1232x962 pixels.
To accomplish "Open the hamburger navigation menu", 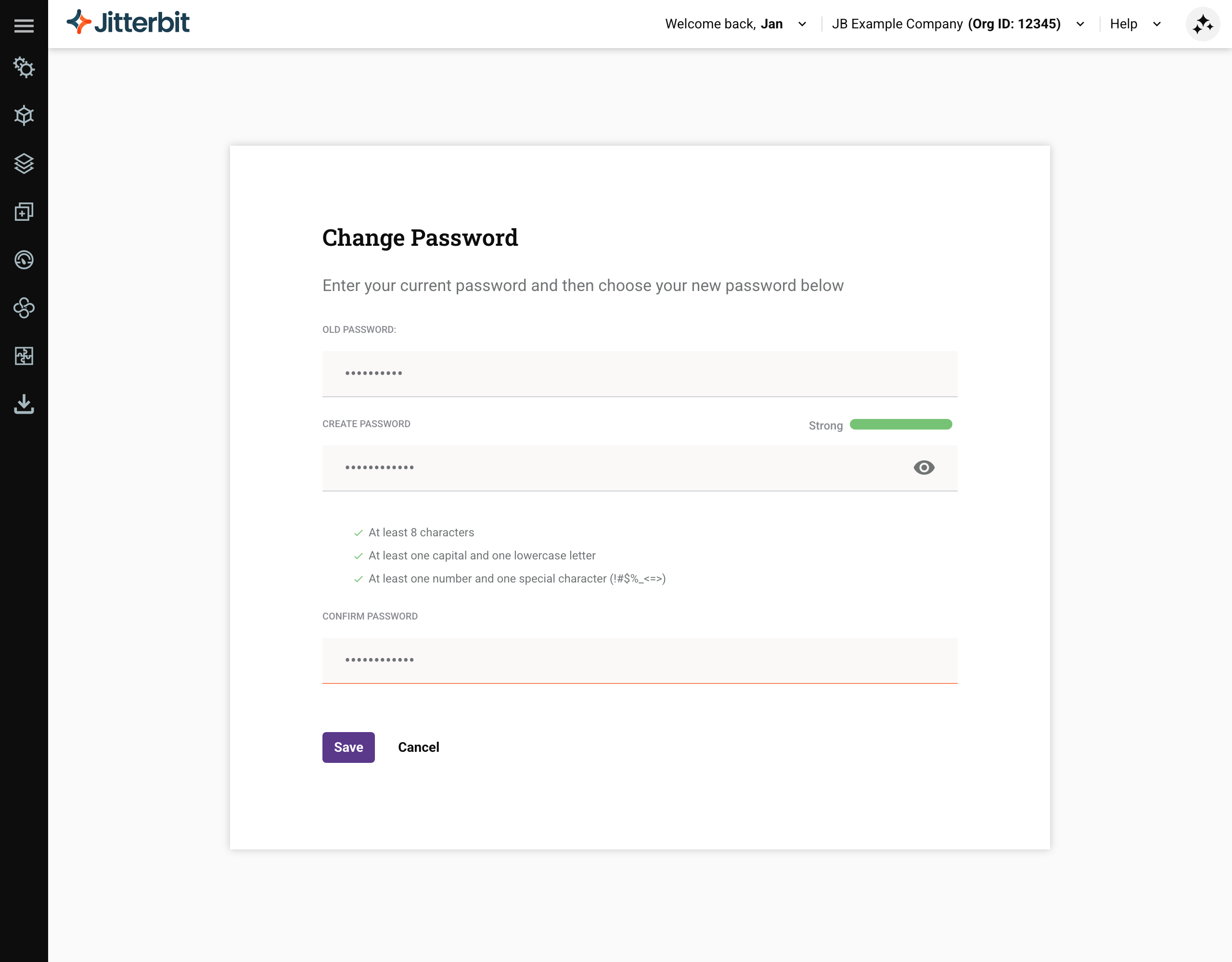I will [x=24, y=25].
